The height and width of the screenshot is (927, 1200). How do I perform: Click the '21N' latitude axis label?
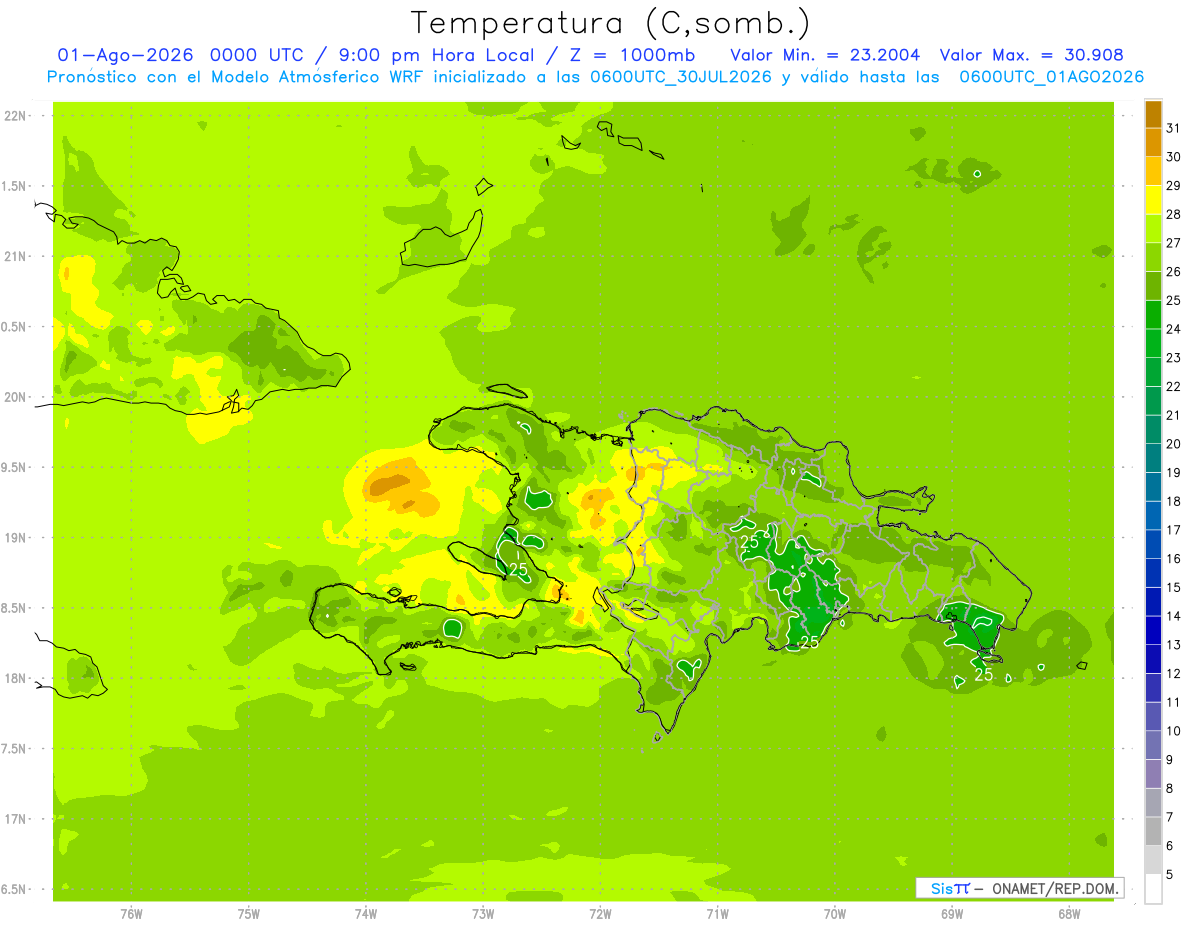(15, 256)
